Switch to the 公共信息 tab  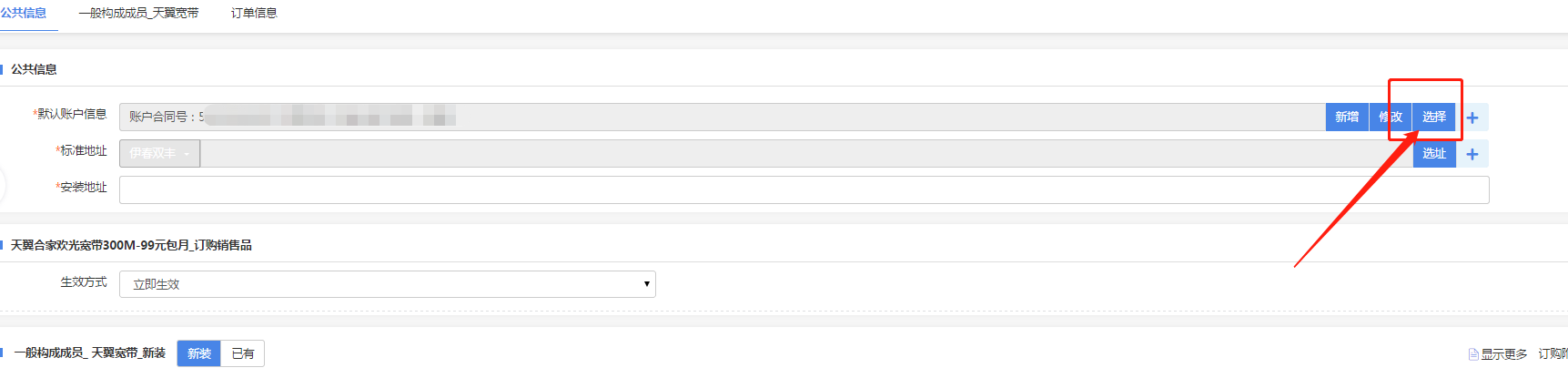24,13
